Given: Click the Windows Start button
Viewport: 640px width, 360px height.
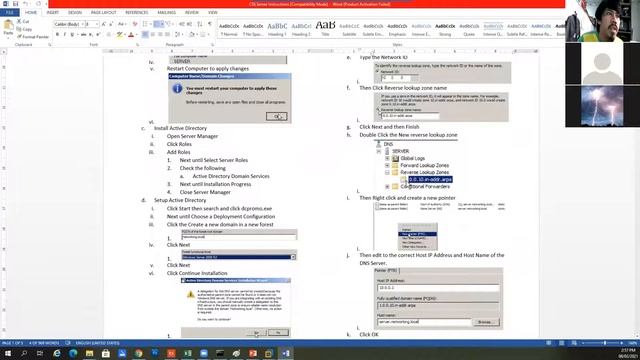Looking at the screenshot, I should [8, 353].
